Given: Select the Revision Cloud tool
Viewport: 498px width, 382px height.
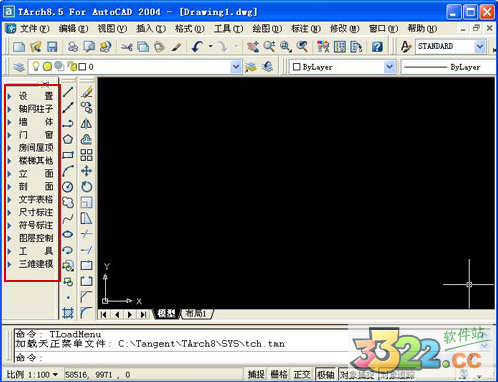Looking at the screenshot, I should point(68,202).
